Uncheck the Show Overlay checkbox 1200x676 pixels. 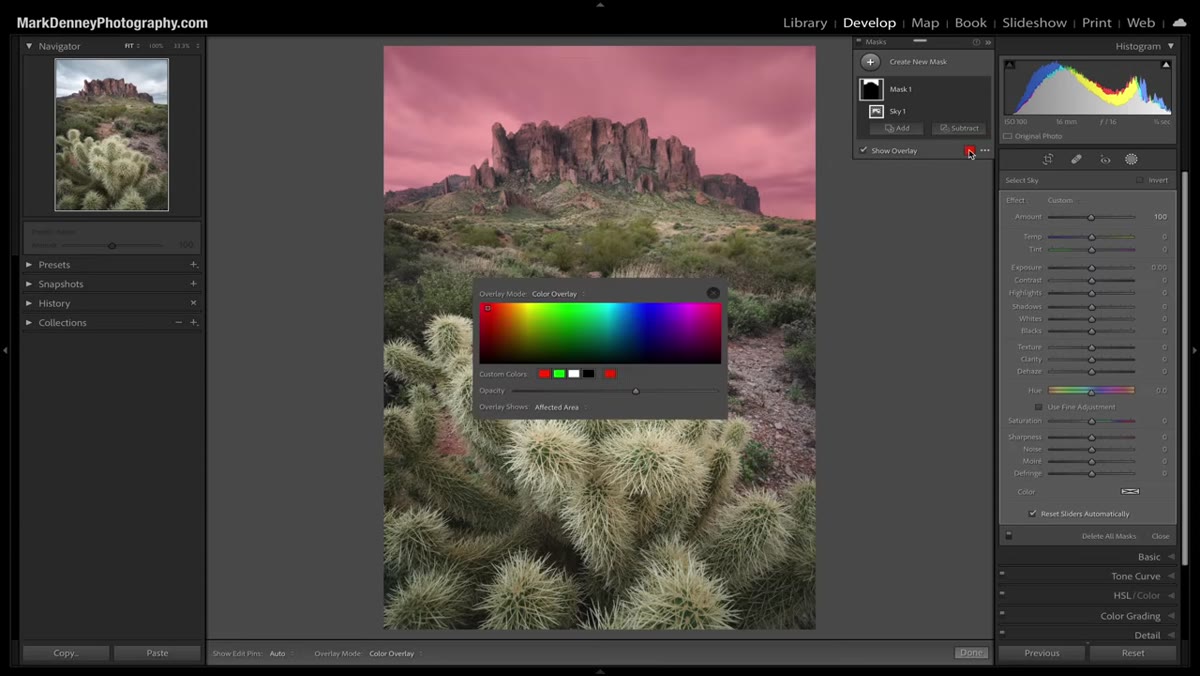(863, 151)
